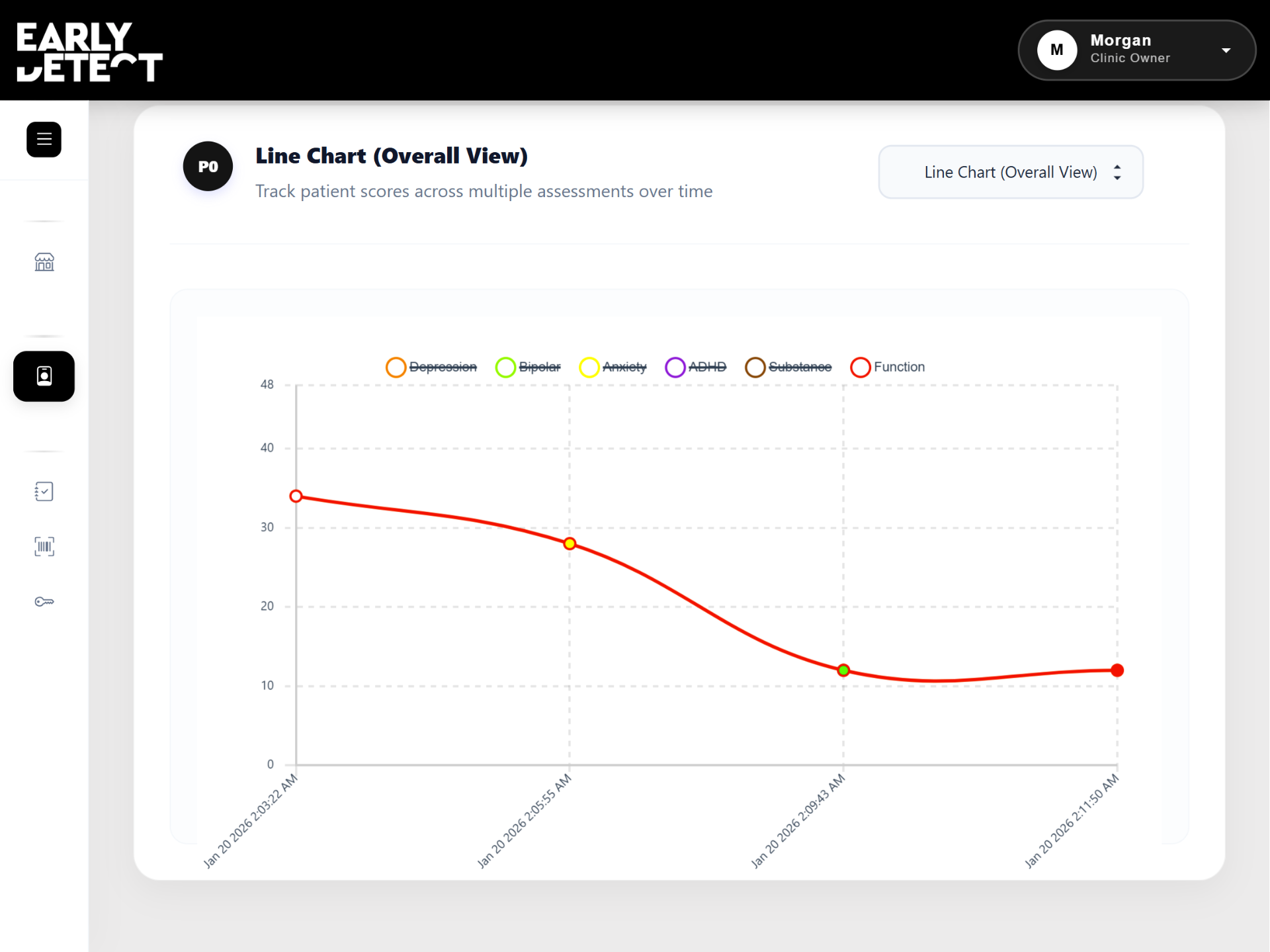Click the yellow data point at 2:05:55 AM

tap(570, 544)
